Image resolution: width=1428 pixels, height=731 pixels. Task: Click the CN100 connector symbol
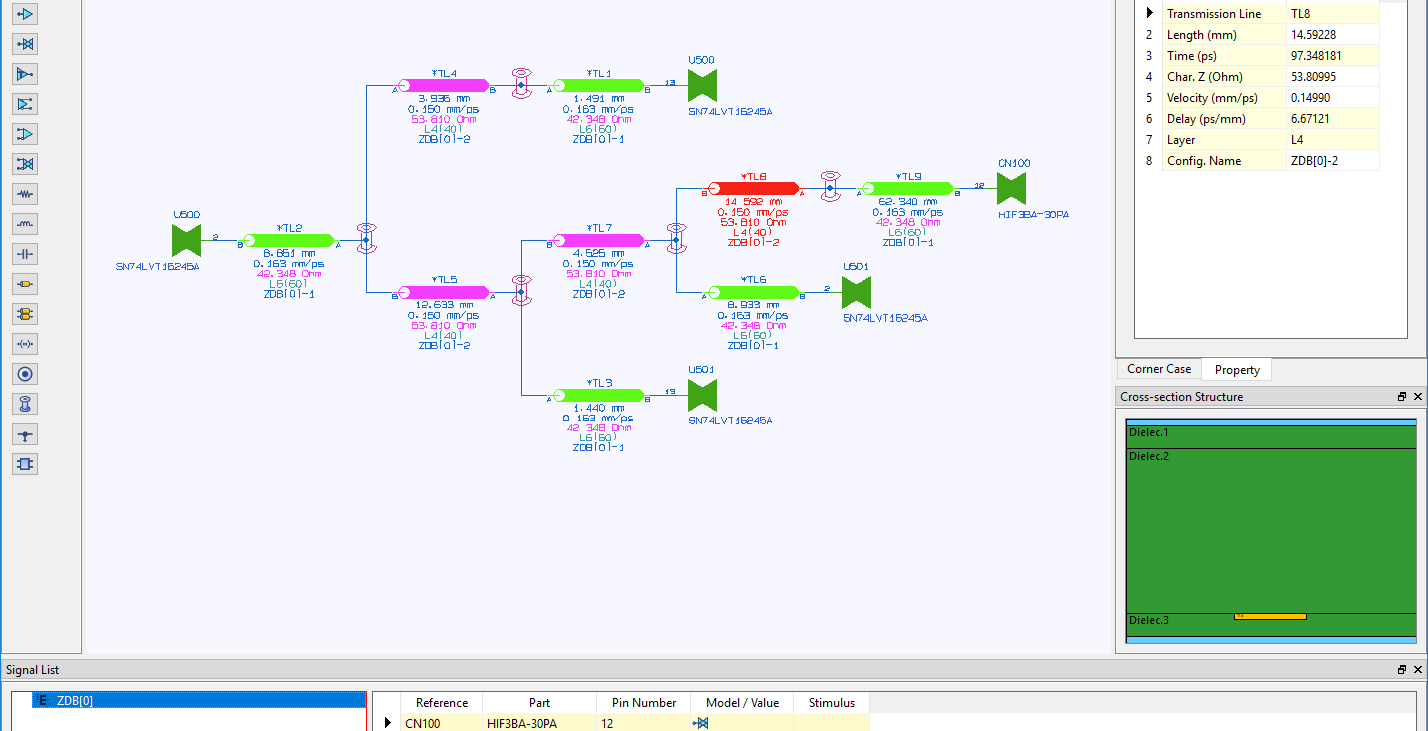1012,188
